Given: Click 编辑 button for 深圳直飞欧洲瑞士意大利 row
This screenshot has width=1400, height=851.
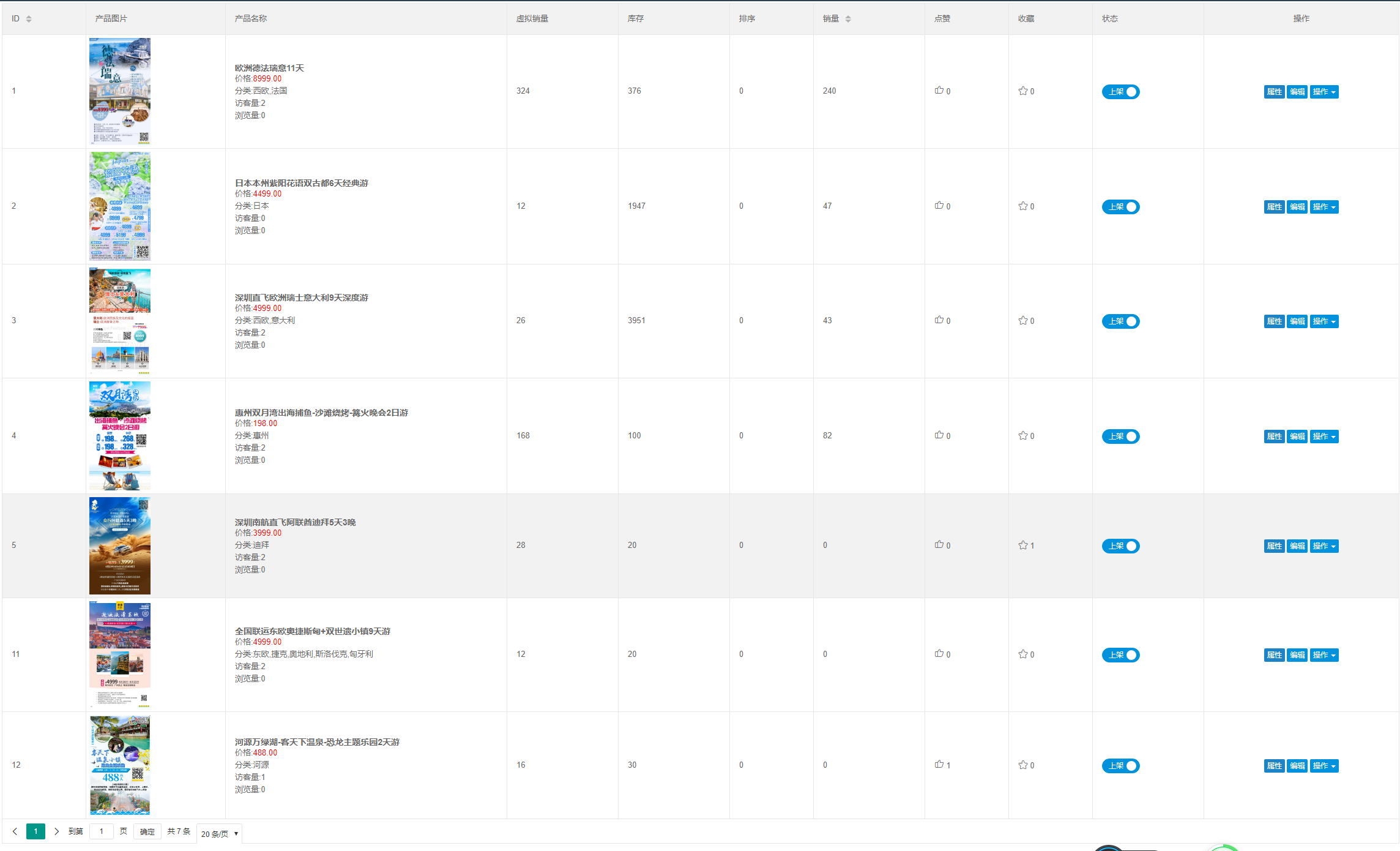Looking at the screenshot, I should (x=1297, y=321).
